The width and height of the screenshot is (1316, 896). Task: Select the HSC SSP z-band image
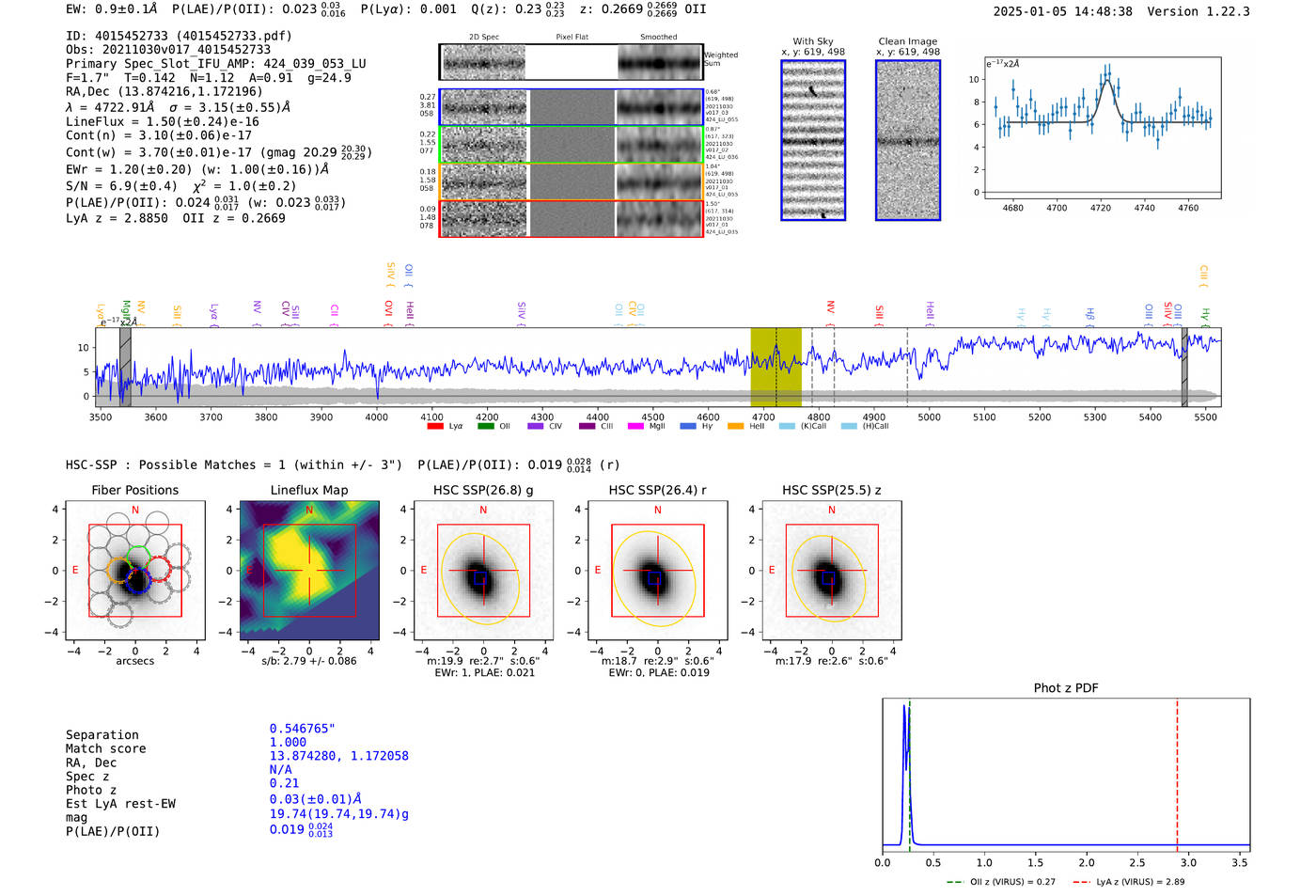831,571
